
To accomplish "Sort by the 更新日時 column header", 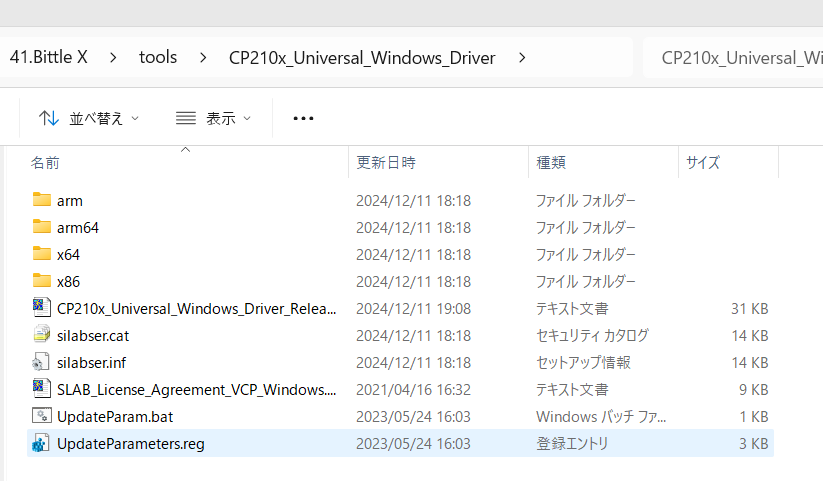I will [386, 163].
